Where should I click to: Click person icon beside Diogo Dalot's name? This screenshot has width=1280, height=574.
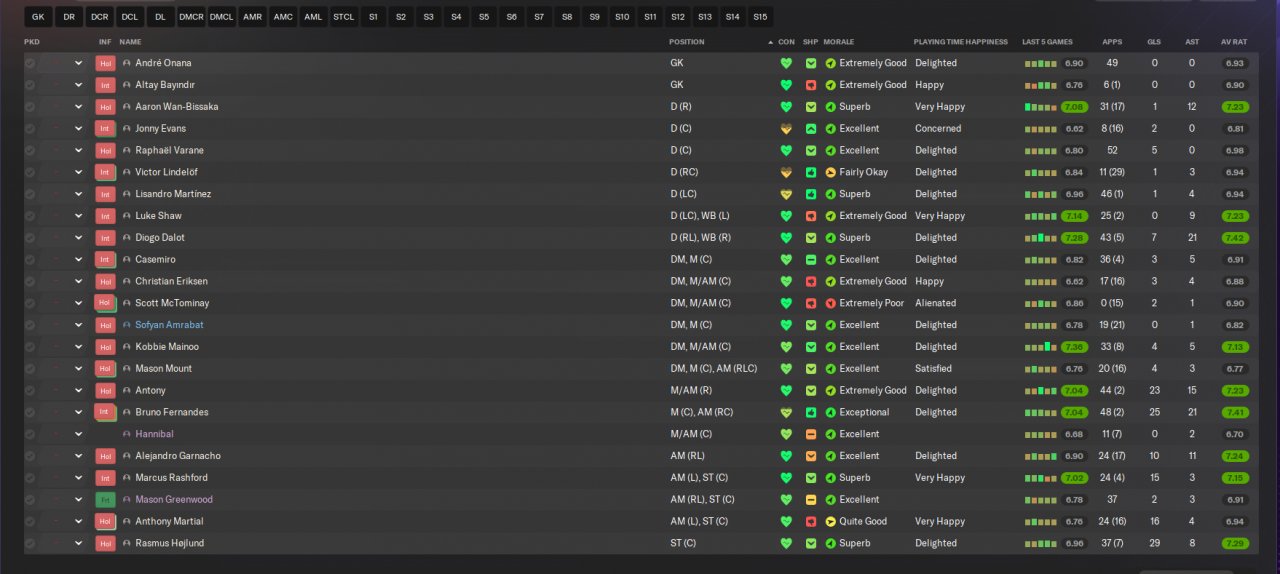click(x=127, y=238)
